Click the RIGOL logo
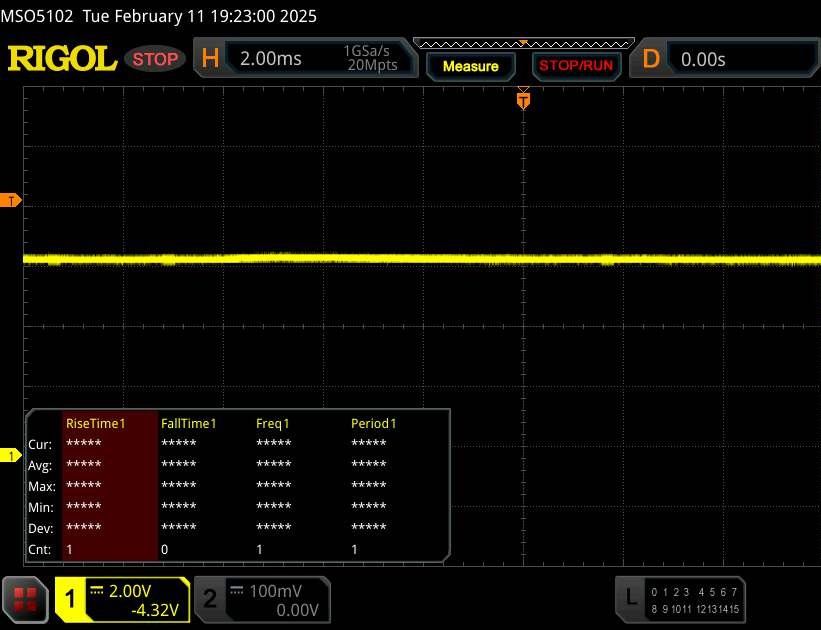 coord(62,59)
